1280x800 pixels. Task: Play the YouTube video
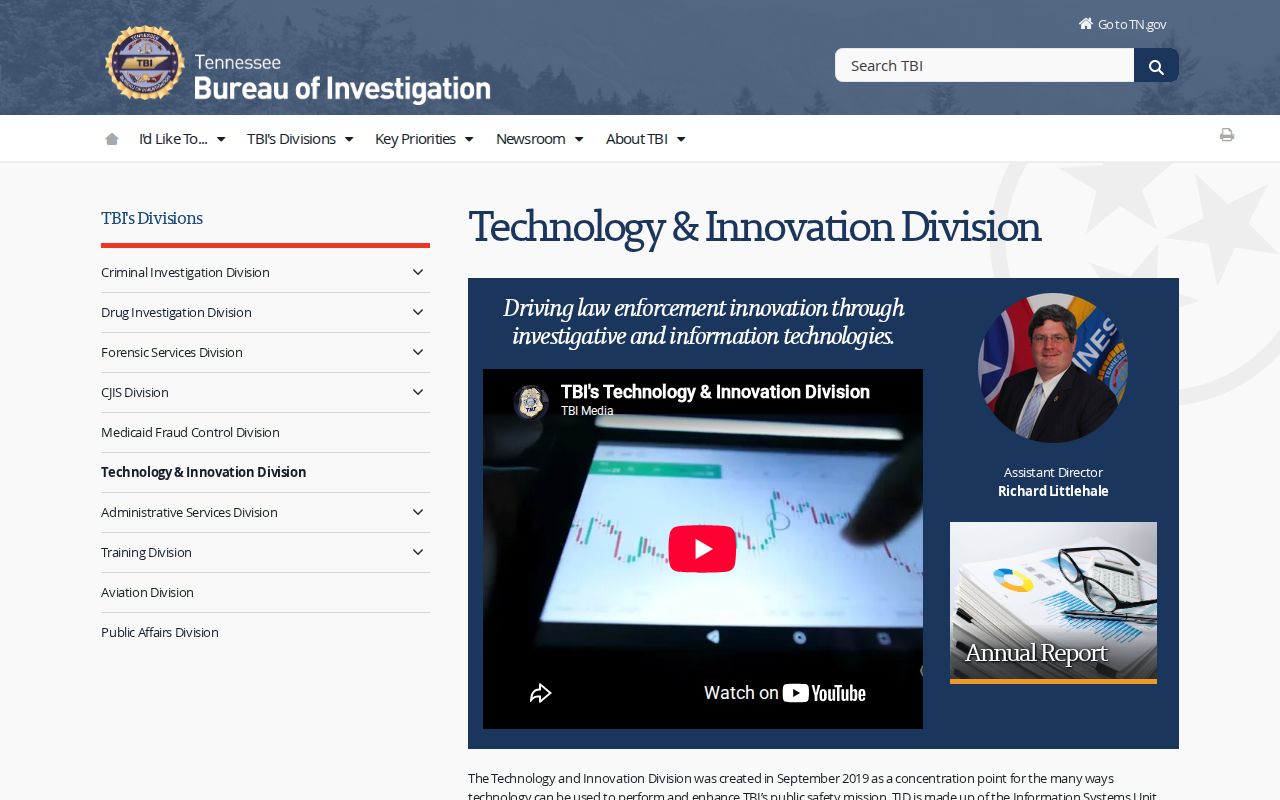[x=702, y=549]
